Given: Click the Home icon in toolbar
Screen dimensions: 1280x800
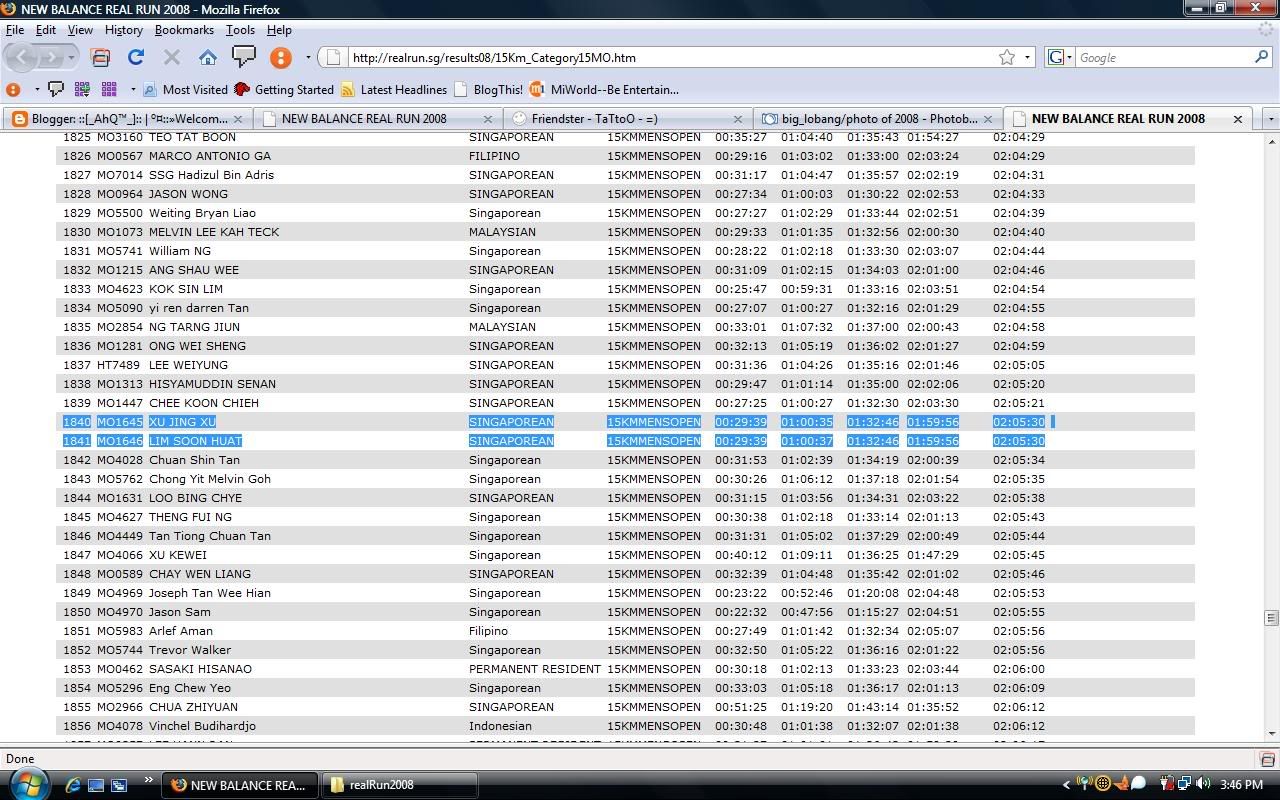Looking at the screenshot, I should click(x=207, y=57).
